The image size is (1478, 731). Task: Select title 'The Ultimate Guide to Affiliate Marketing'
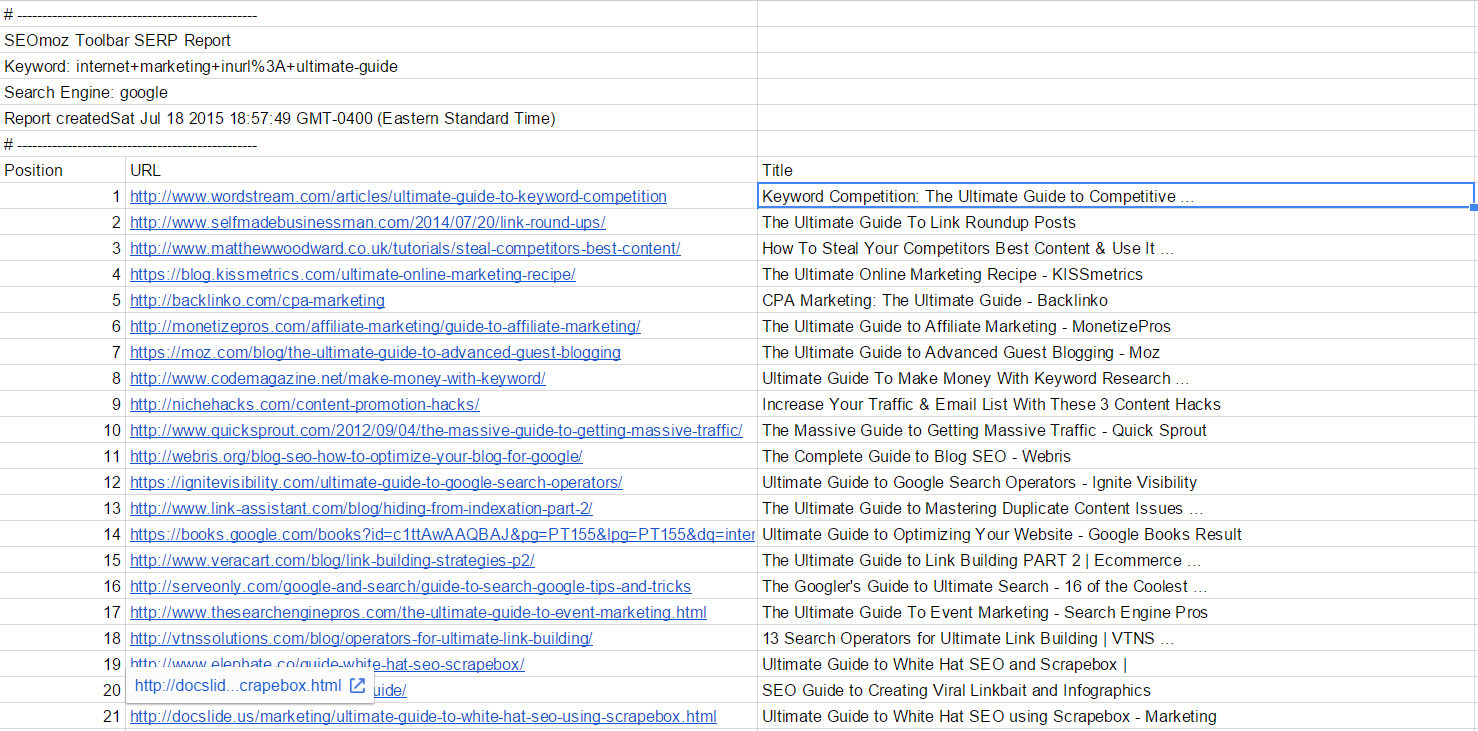(1117, 326)
